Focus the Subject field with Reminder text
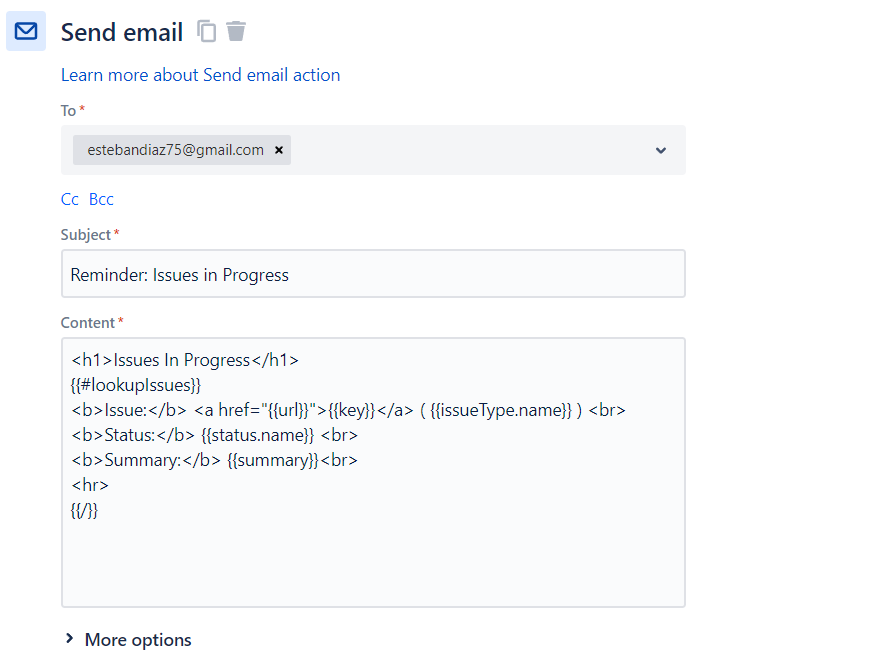The image size is (871, 659). pos(372,274)
